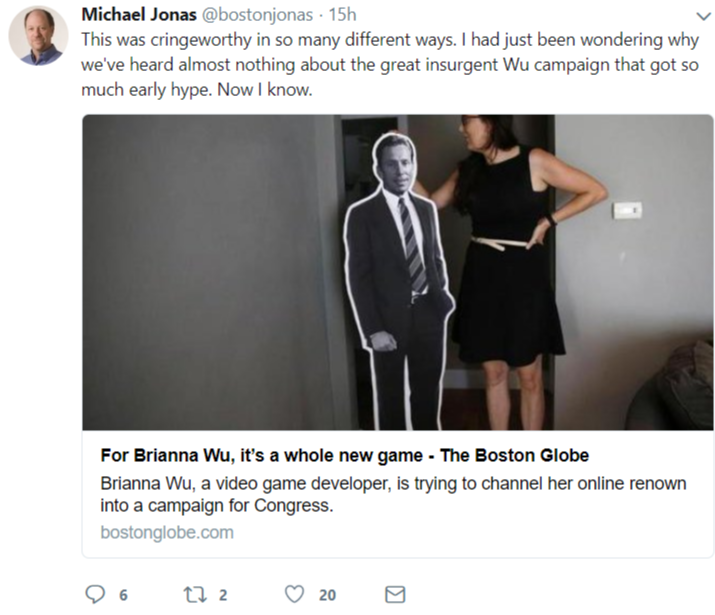Open the Michael Jonas display name link

(x=139, y=15)
